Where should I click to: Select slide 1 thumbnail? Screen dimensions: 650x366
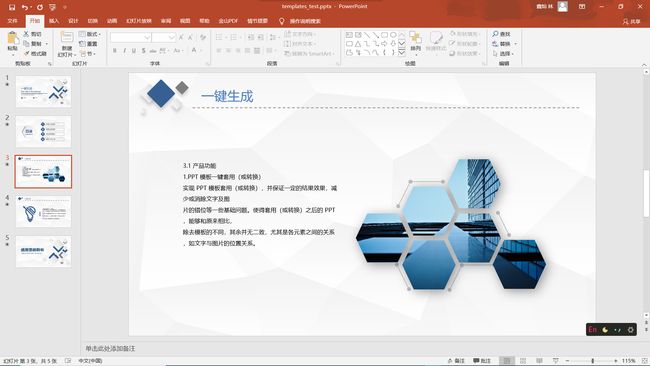[x=43, y=91]
